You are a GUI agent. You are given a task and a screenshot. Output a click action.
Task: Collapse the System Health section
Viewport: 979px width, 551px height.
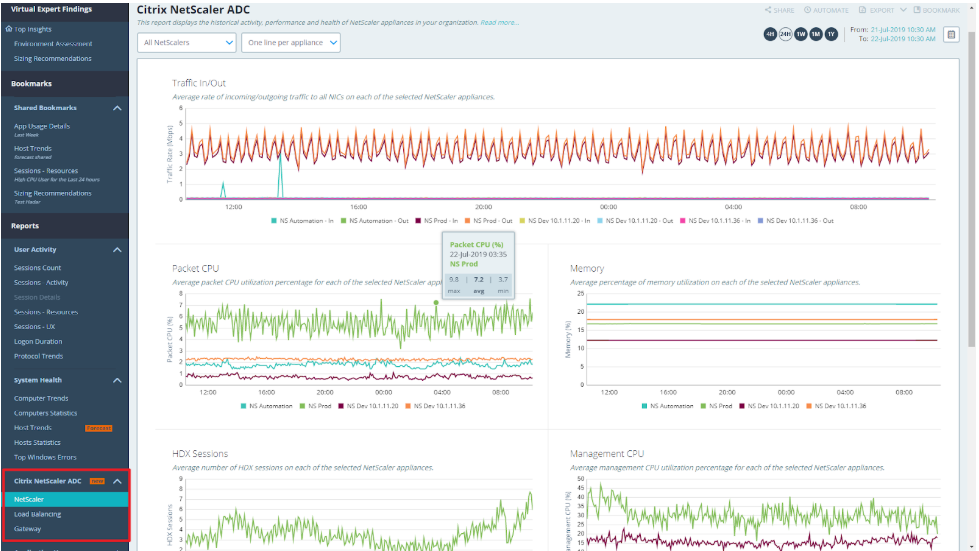click(117, 380)
